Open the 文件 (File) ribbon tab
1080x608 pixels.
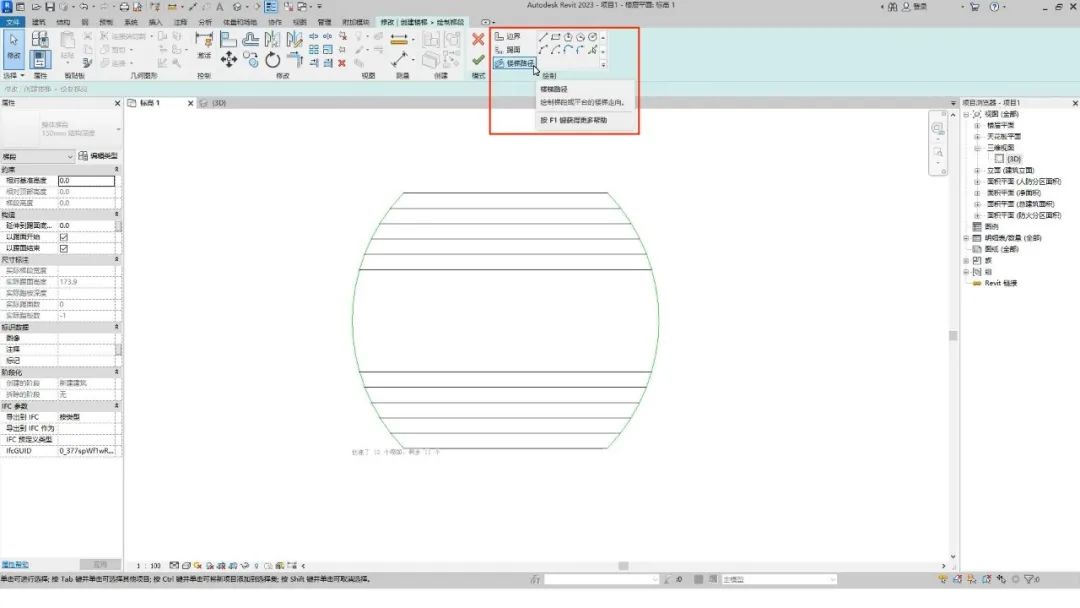[12, 22]
